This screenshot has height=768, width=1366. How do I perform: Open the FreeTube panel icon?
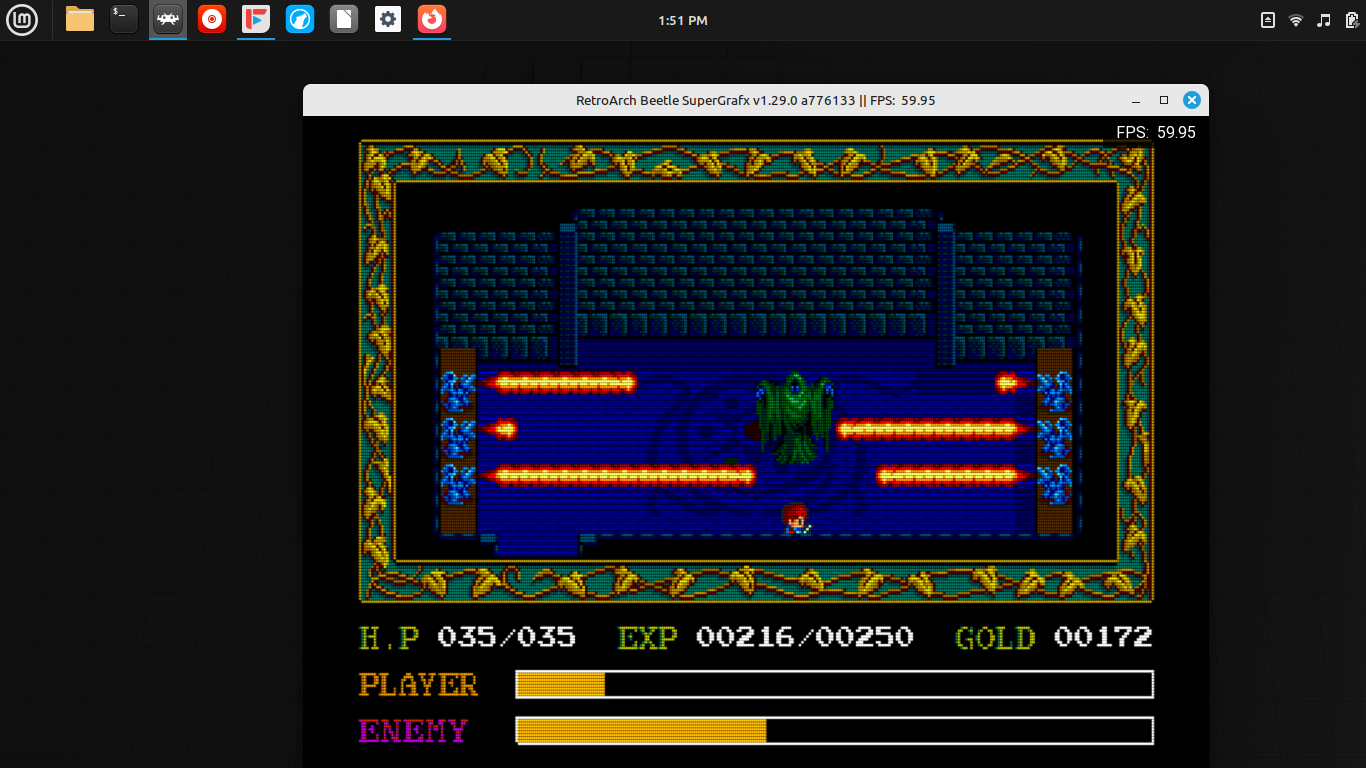[256, 19]
